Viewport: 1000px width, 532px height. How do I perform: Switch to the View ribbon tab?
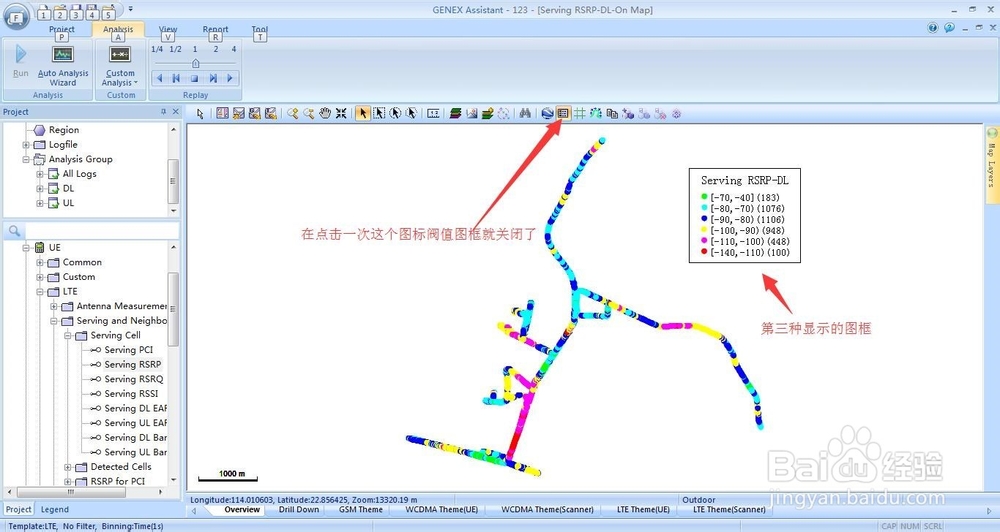[x=168, y=29]
